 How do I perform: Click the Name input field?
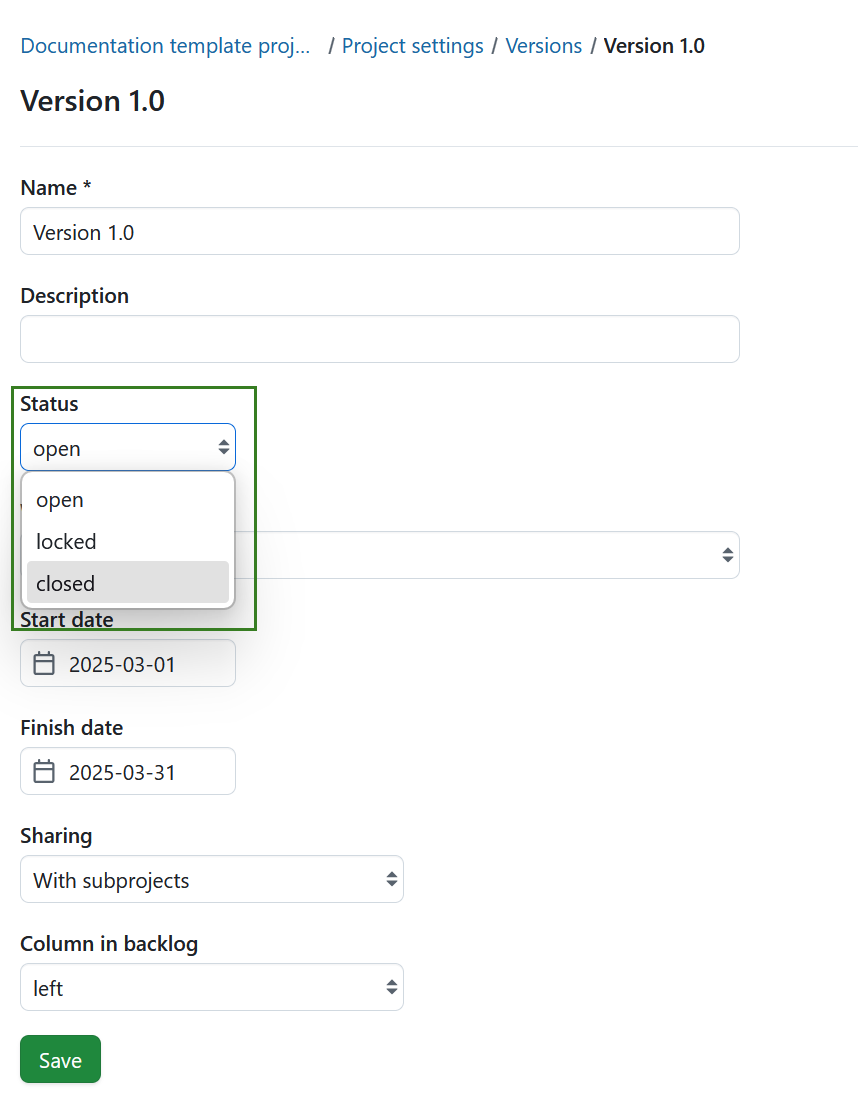click(x=379, y=231)
